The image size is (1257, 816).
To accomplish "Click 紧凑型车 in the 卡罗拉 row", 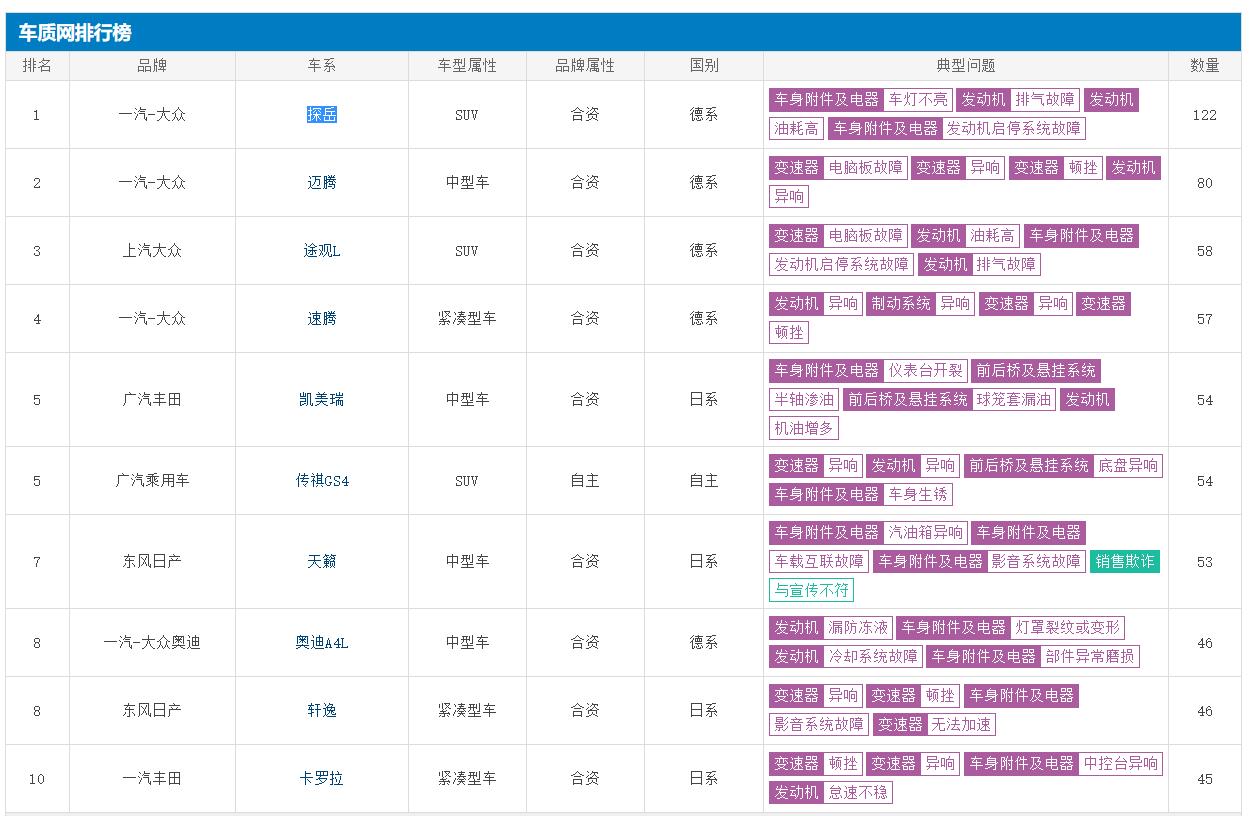I will pos(467,779).
